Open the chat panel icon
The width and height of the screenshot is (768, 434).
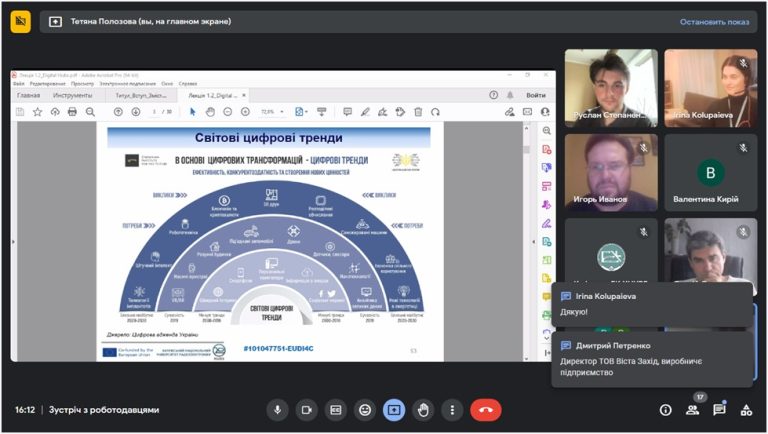coord(719,410)
